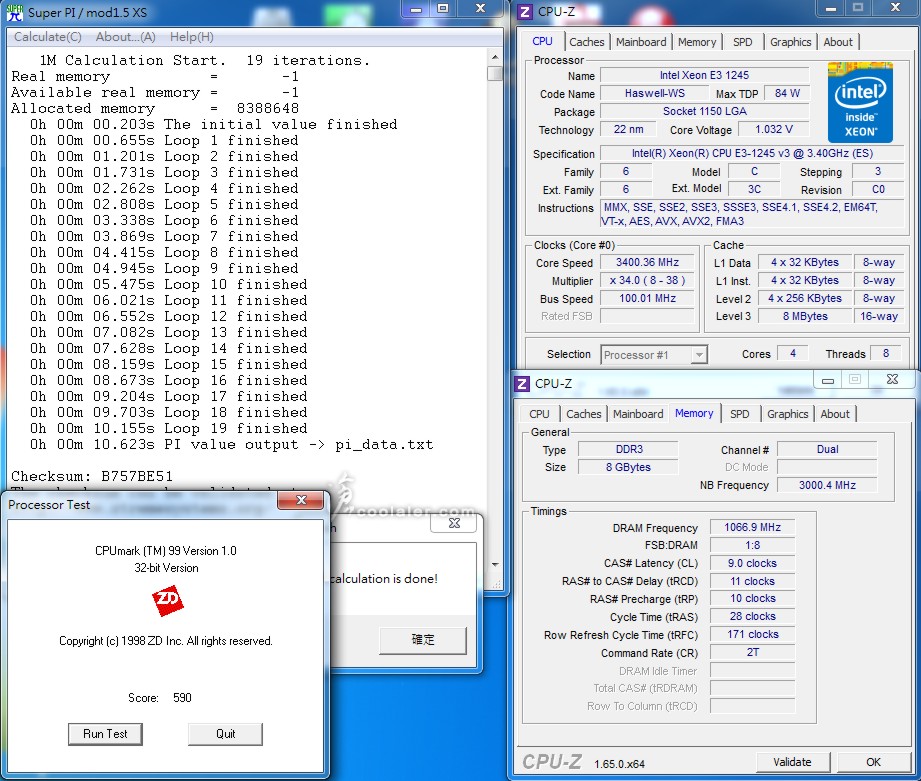Click the Core Speed value 3400.36 MHz
Image resolution: width=921 pixels, height=781 pixels.
647,262
